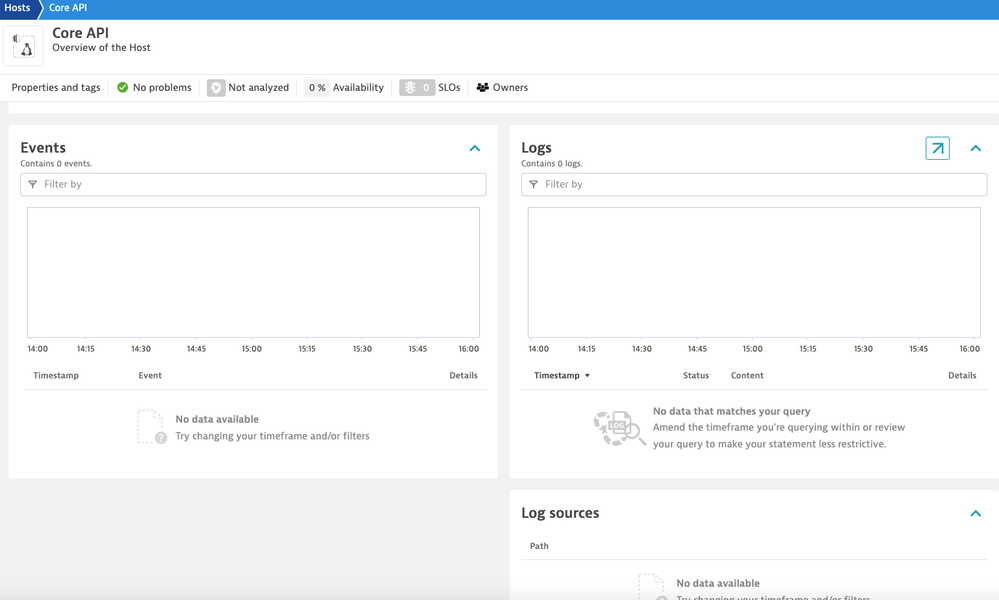Click the Status column header in Logs

pyautogui.click(x=696, y=376)
